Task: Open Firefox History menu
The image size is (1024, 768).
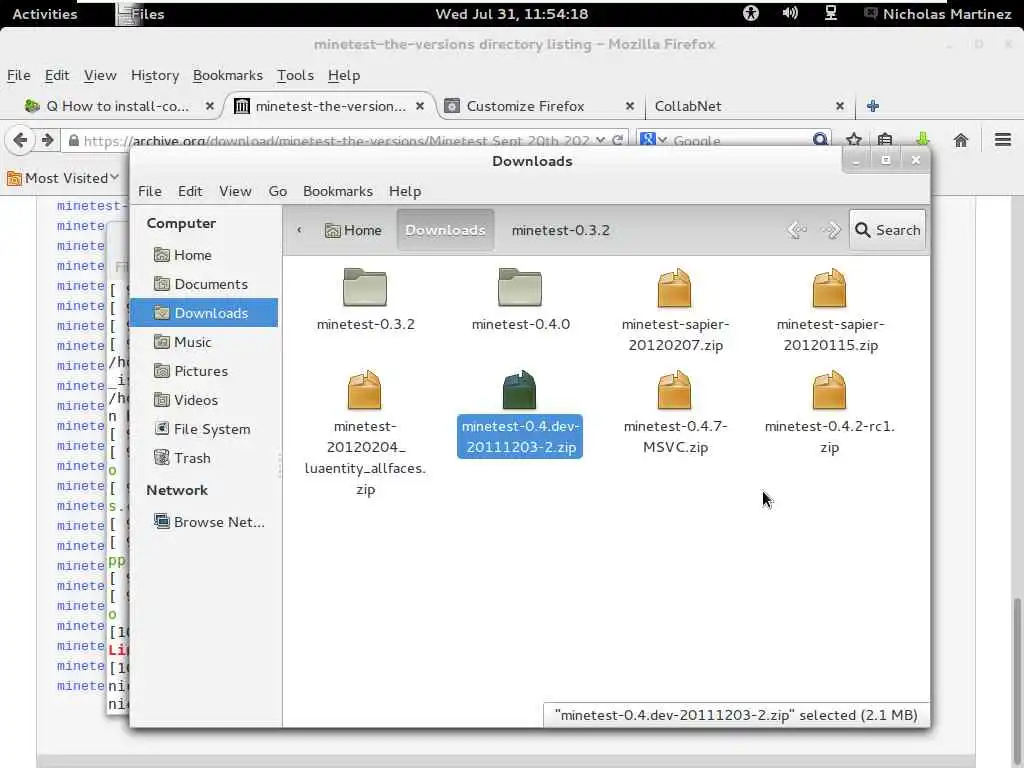Action: point(155,76)
